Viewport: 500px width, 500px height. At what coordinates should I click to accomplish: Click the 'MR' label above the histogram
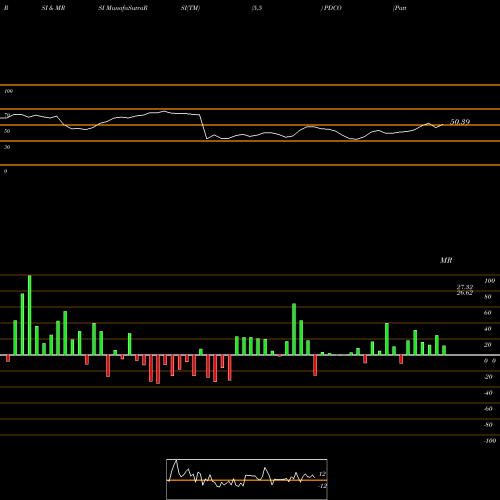(446, 260)
